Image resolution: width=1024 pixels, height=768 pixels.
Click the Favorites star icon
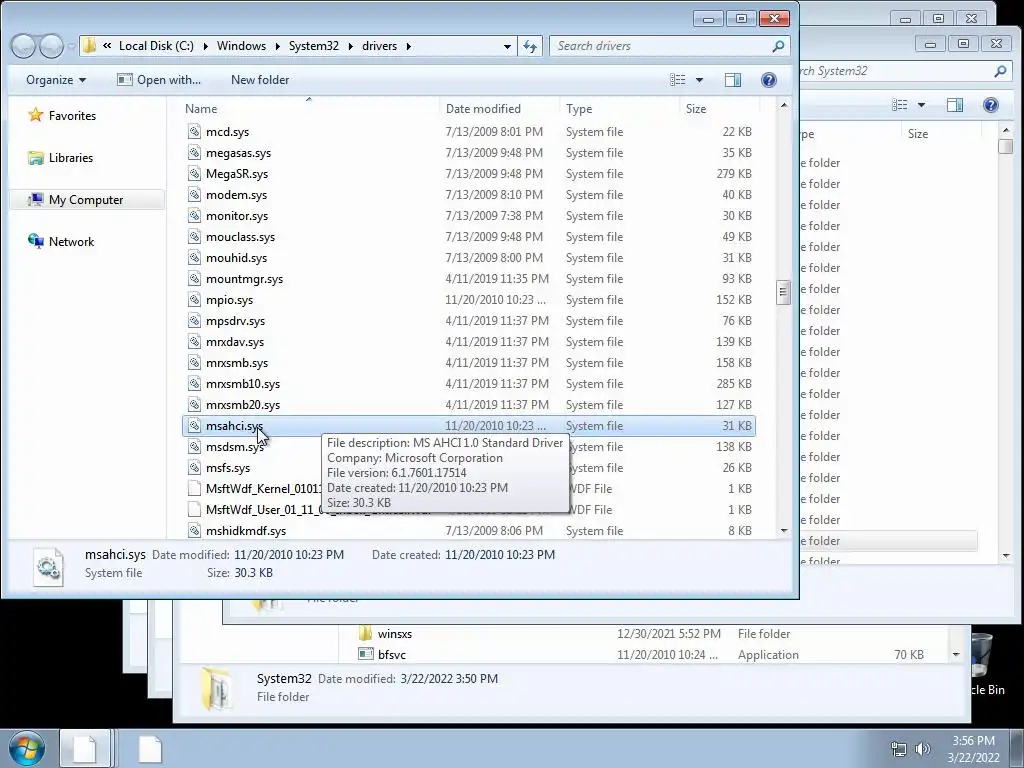[35, 116]
